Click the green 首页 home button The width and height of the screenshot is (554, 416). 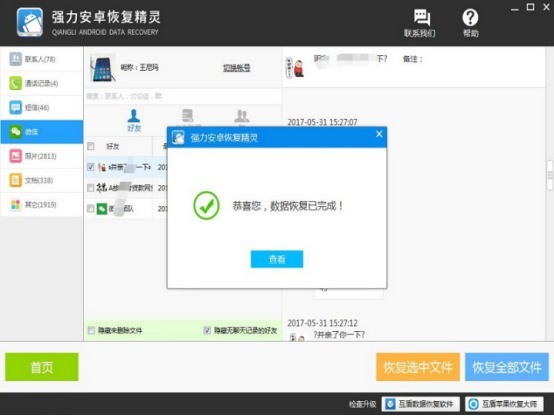tap(42, 367)
